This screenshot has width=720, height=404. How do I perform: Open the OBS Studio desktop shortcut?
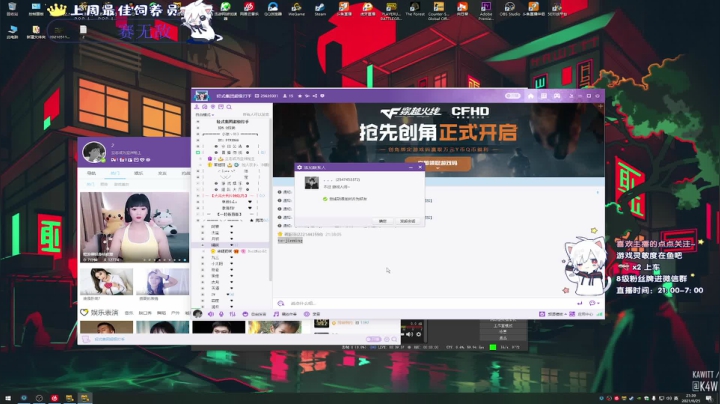coord(510,8)
